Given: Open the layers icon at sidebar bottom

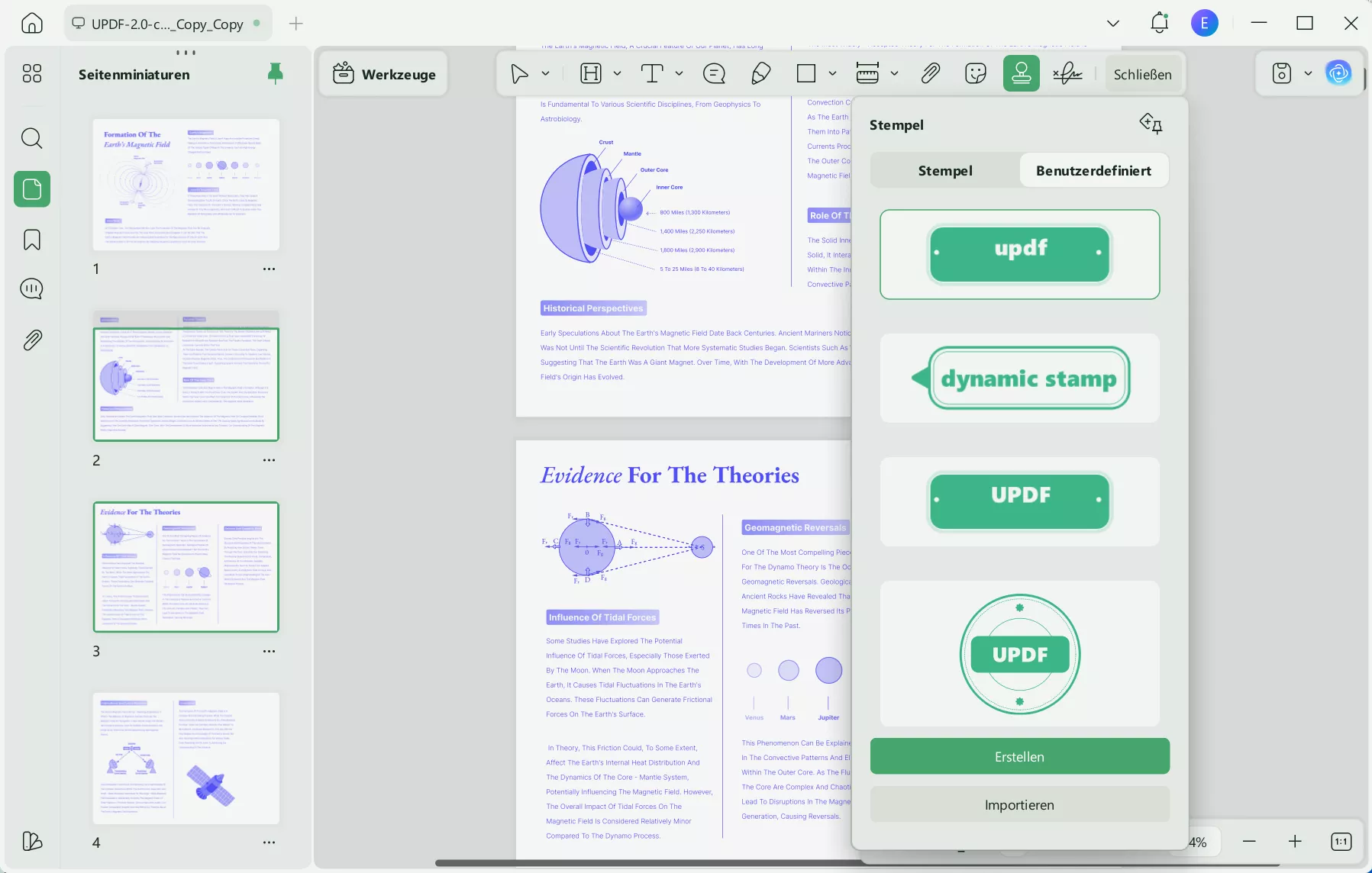Looking at the screenshot, I should 32,841.
